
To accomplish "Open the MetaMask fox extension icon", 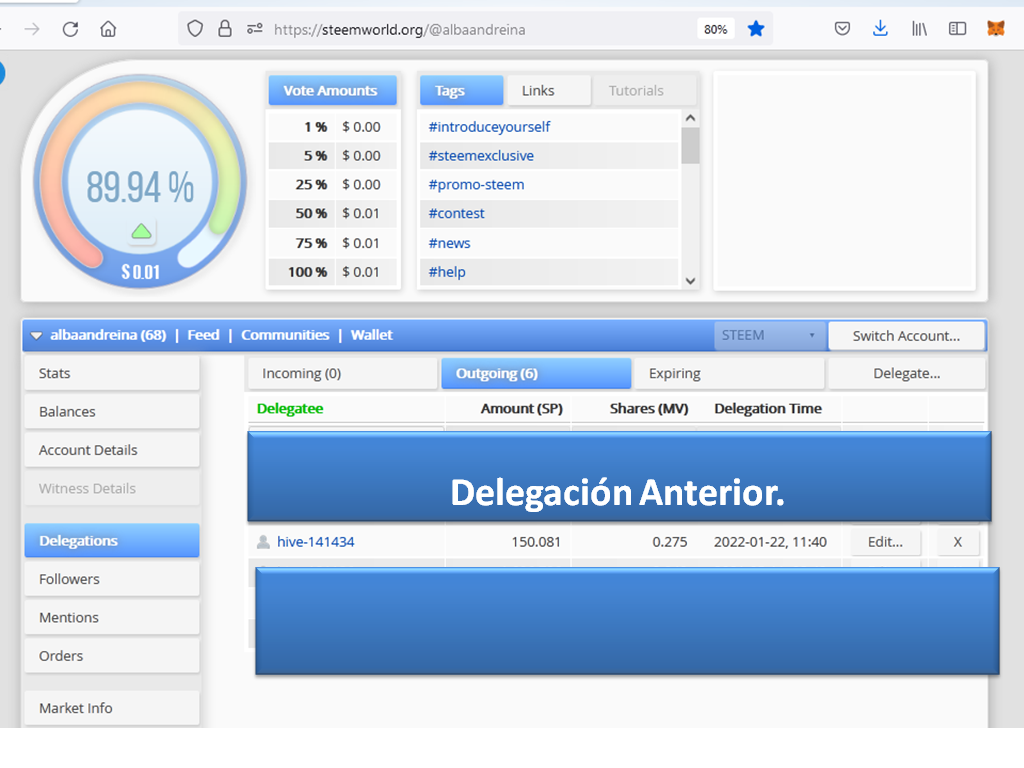I will 996,29.
